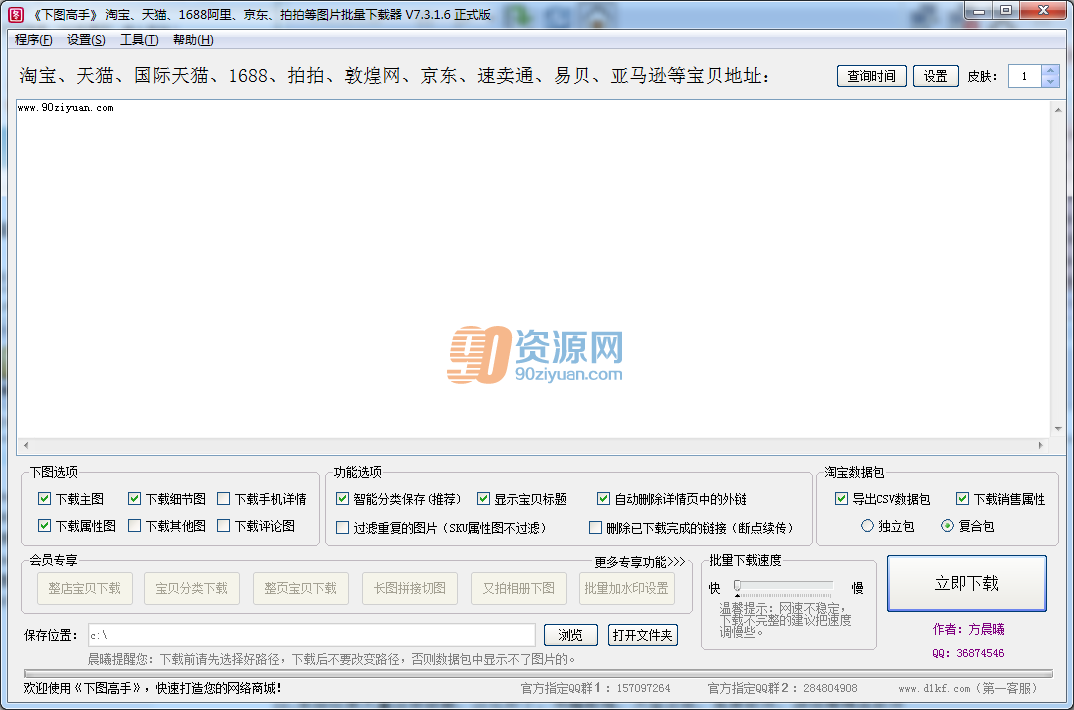Click the horizontal scrollbar left arrow
Image resolution: width=1074 pixels, height=710 pixels.
pyautogui.click(x=26, y=445)
